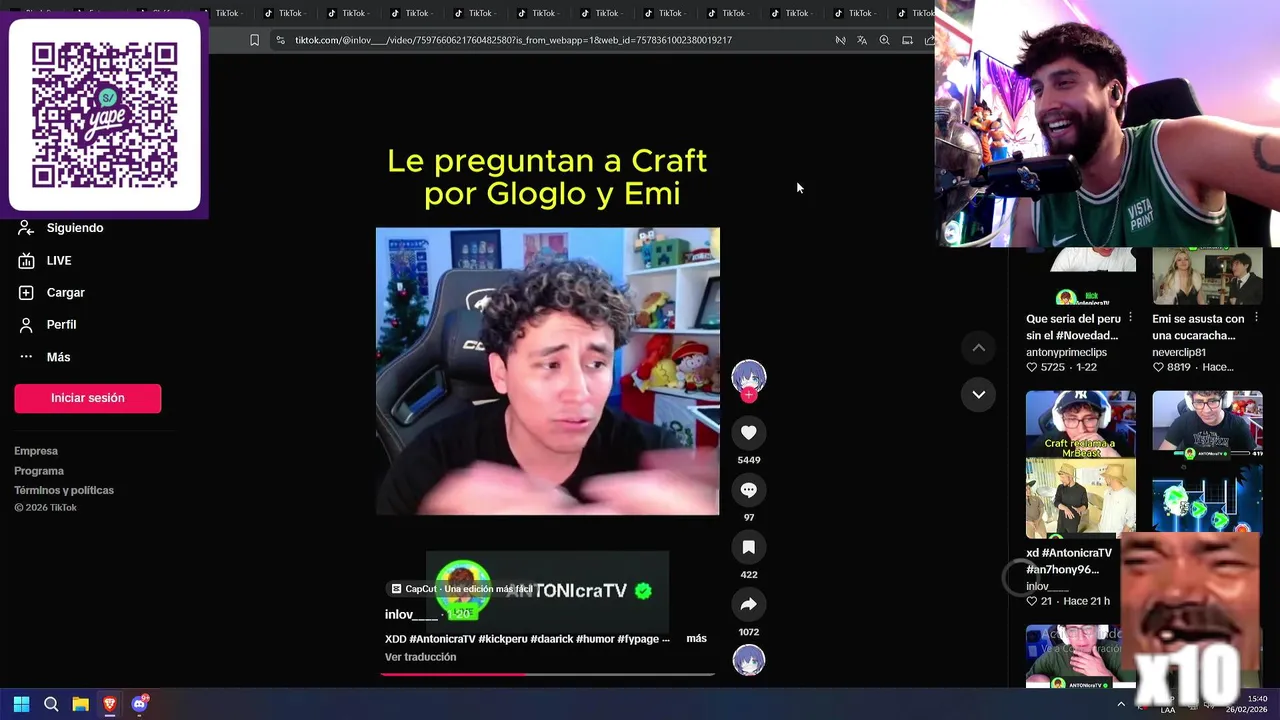Like the video using the heart icon

pos(748,433)
